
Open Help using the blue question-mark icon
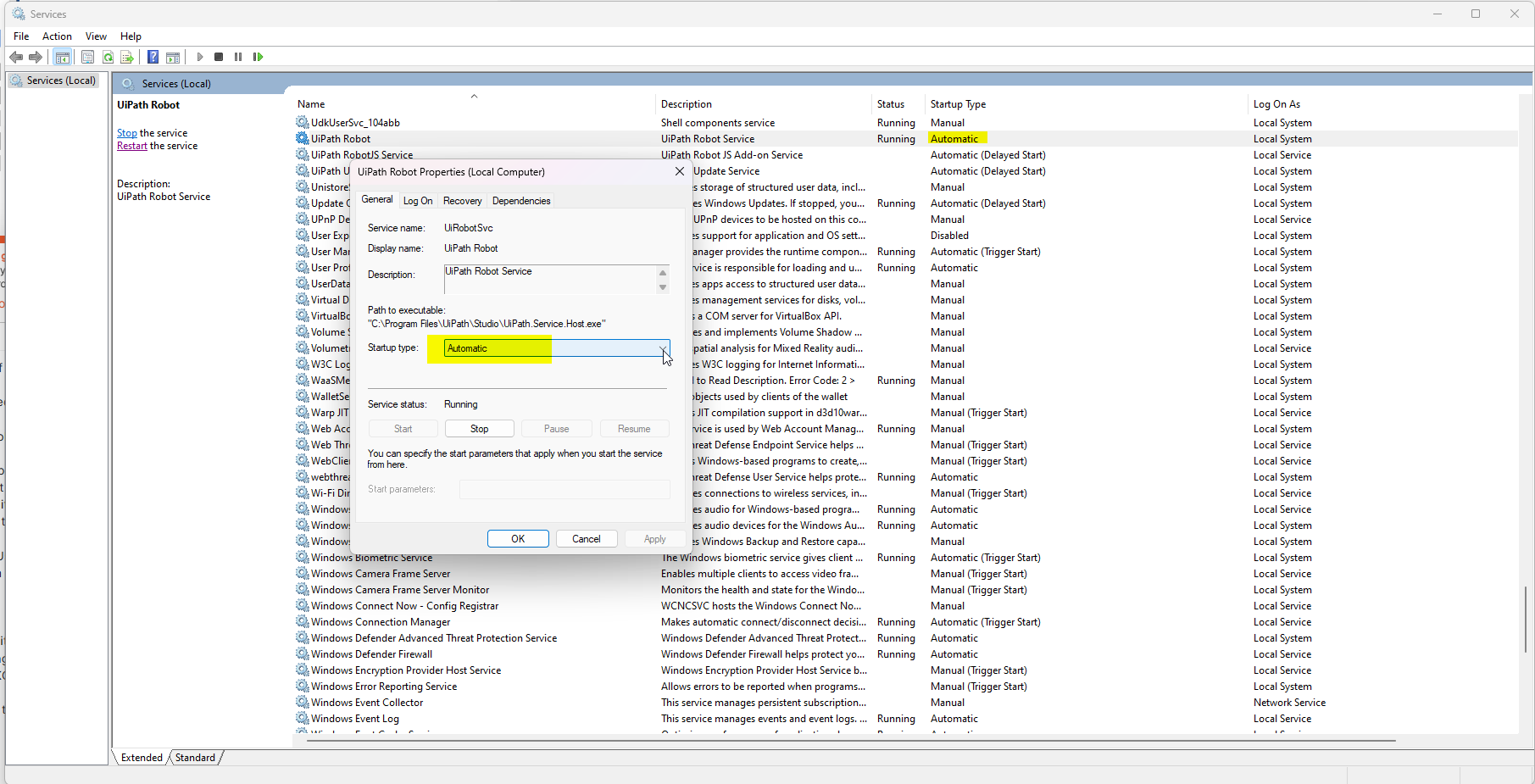pos(153,57)
